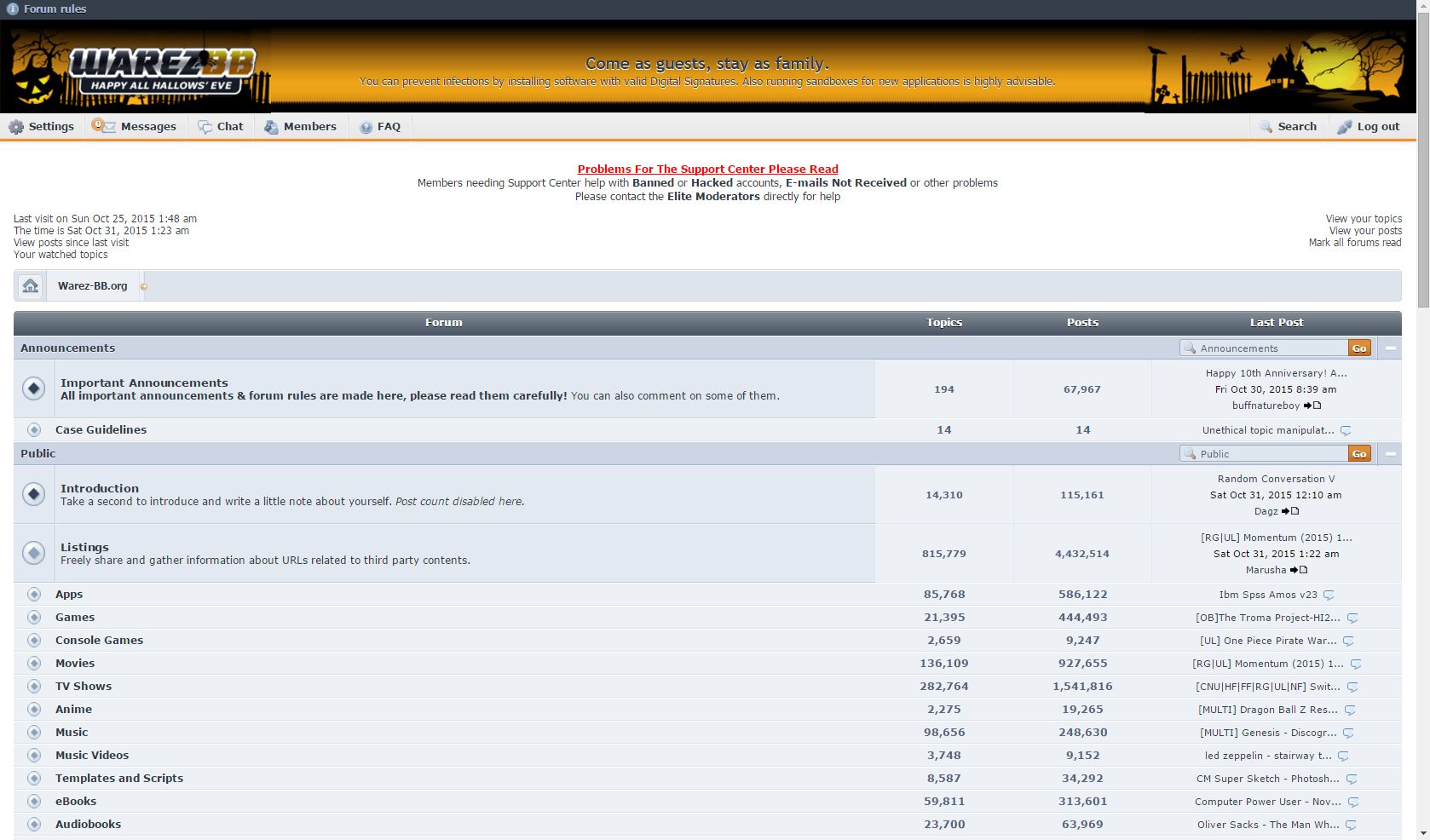Open the Forum rules bar at the top
The width and height of the screenshot is (1430, 840).
click(52, 9)
